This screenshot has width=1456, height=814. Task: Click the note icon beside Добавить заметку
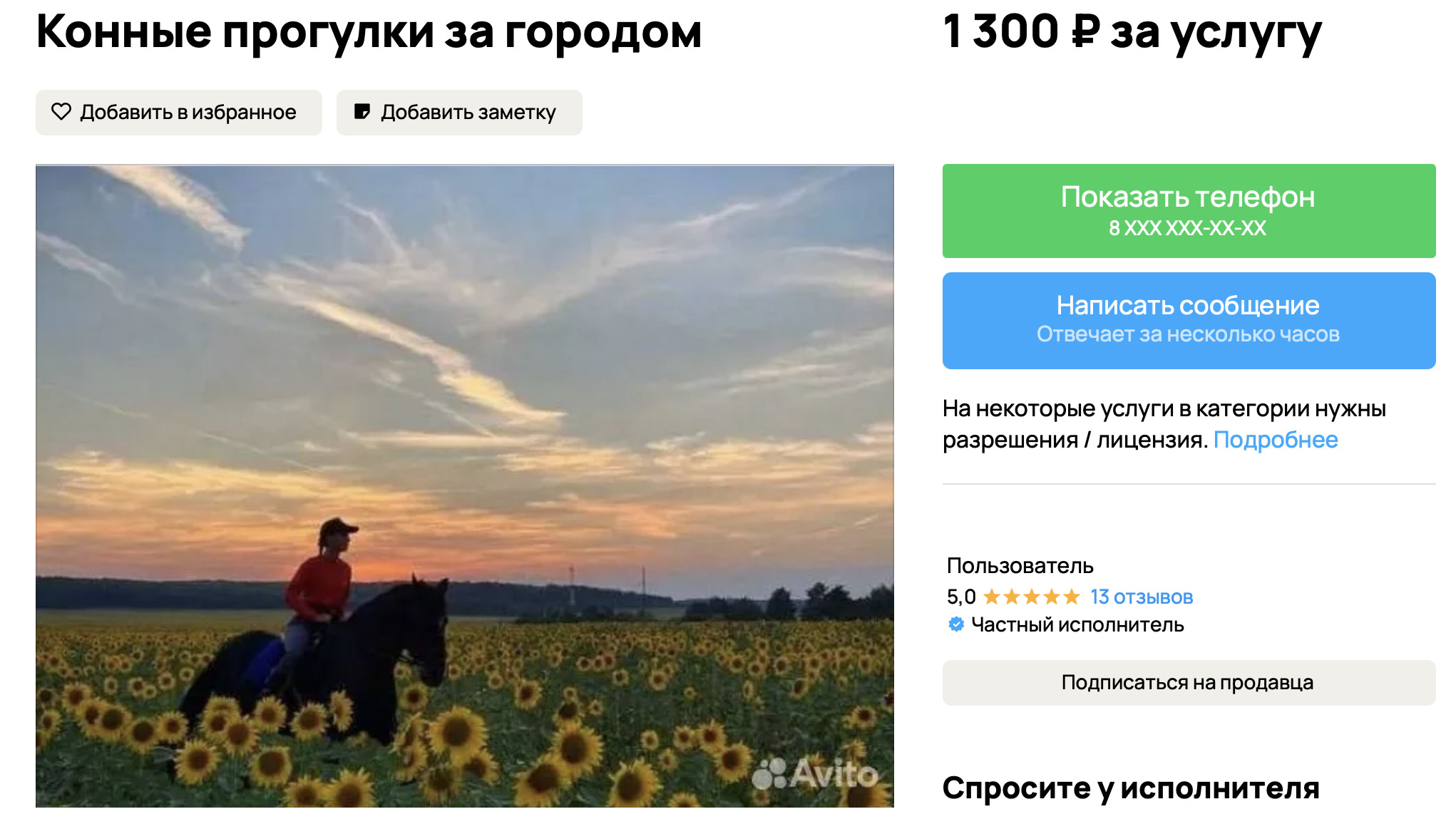pos(362,112)
